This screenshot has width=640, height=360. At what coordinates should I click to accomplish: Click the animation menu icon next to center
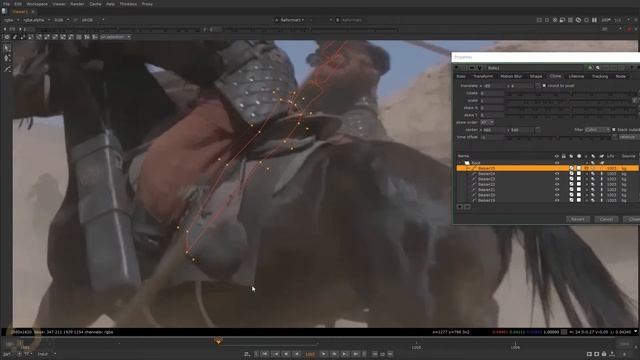(538, 130)
